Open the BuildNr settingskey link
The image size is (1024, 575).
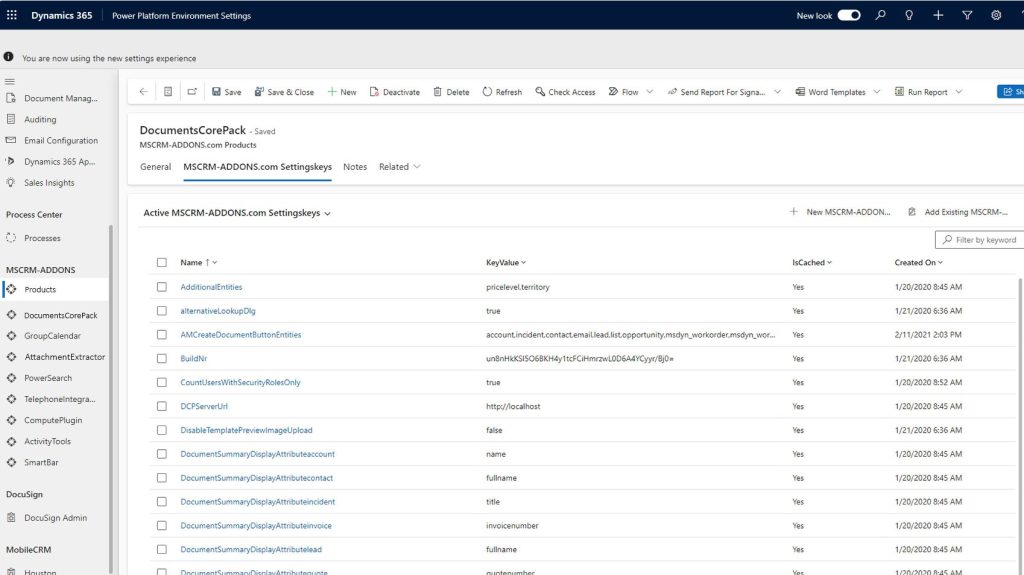193,358
